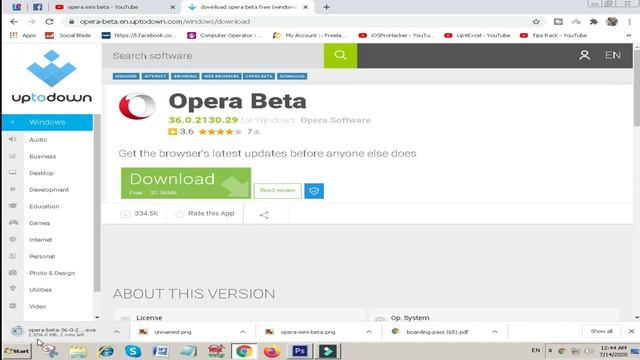The width and height of the screenshot is (640, 360).
Task: Show more bookmarks overflow chevron
Action: [629, 36]
